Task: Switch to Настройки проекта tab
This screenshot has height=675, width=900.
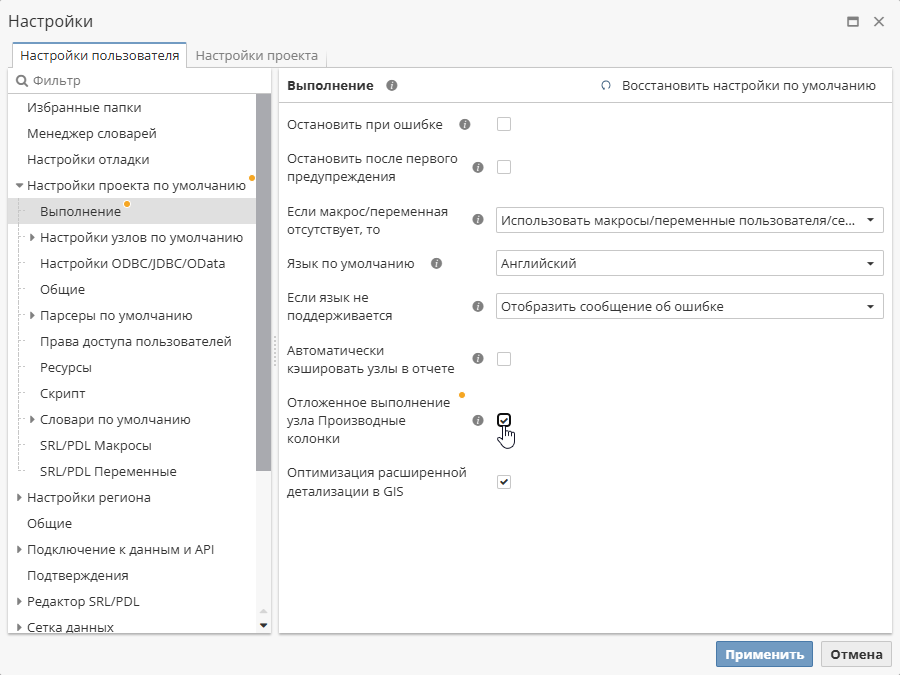Action: pyautogui.click(x=257, y=56)
